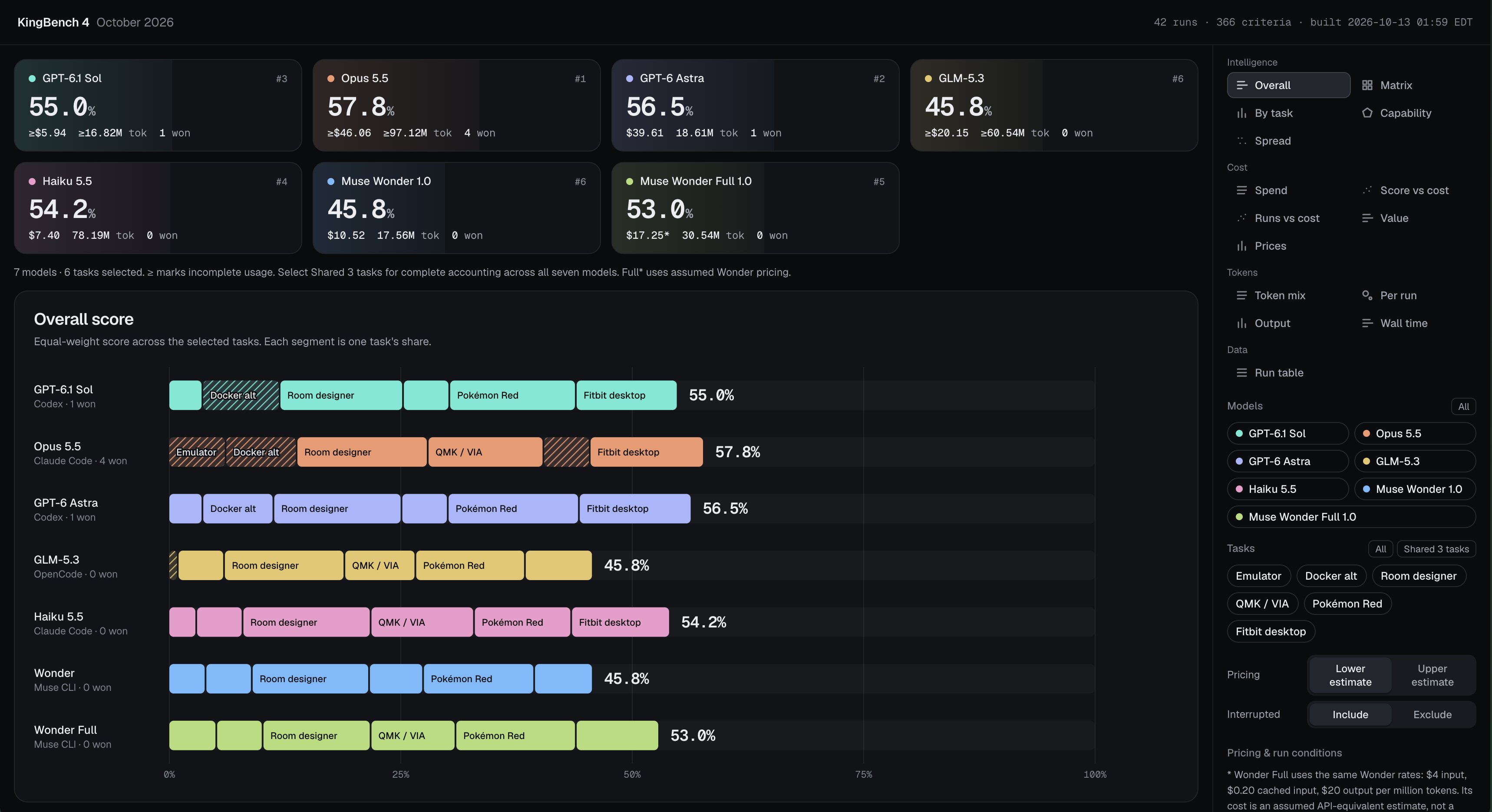Screen dimensions: 1492x812
Task: Click the Spend list icon
Action: [x=1241, y=191]
